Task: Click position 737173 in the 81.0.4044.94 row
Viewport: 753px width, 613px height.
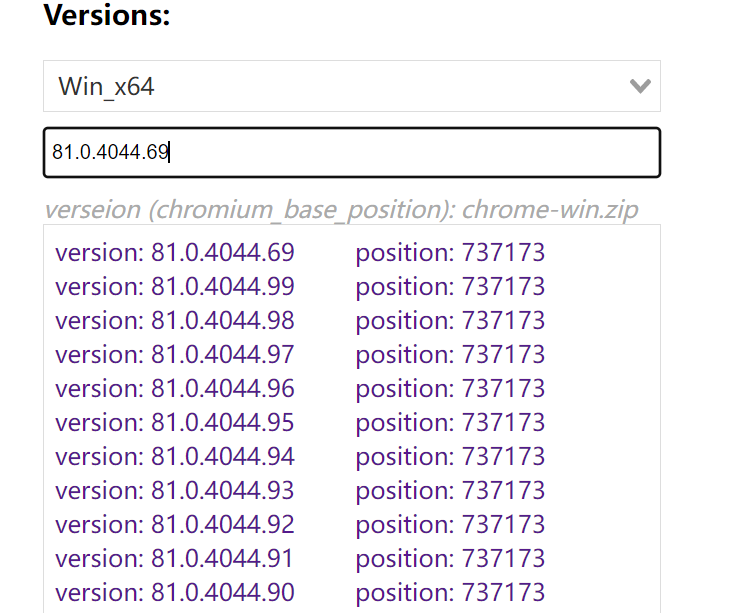Action: tap(450, 456)
